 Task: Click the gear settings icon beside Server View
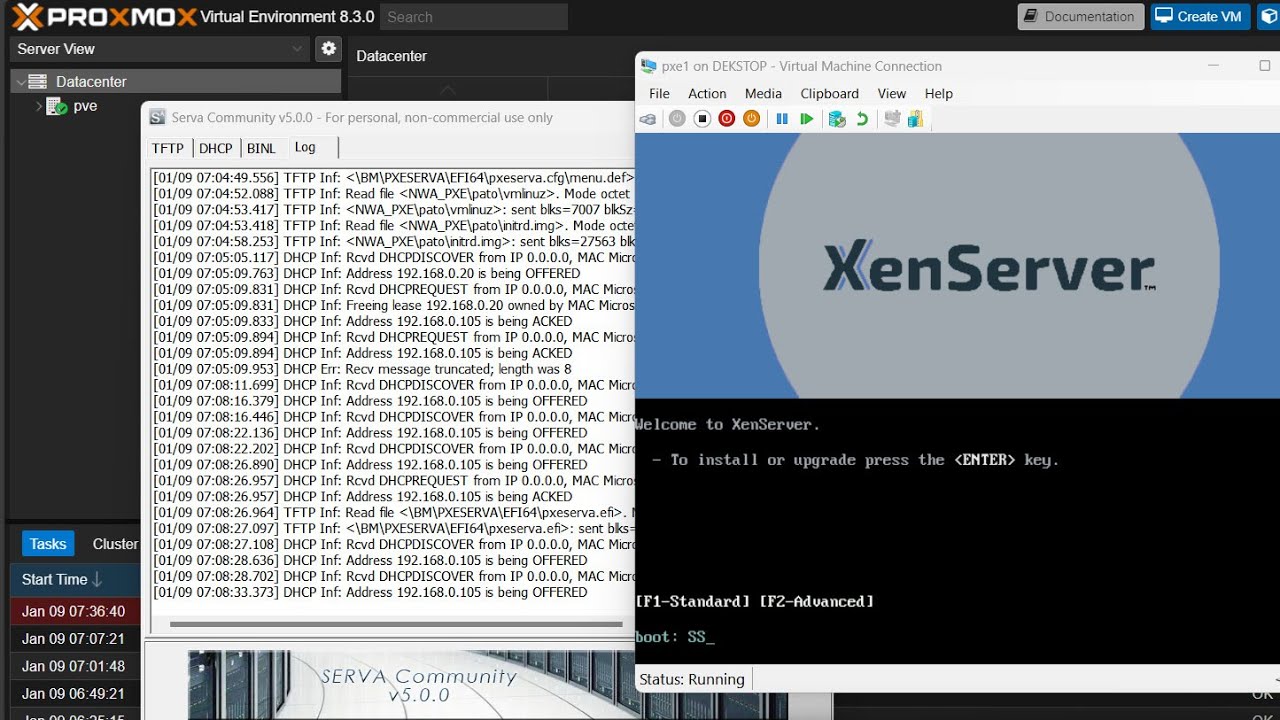pyautogui.click(x=328, y=49)
